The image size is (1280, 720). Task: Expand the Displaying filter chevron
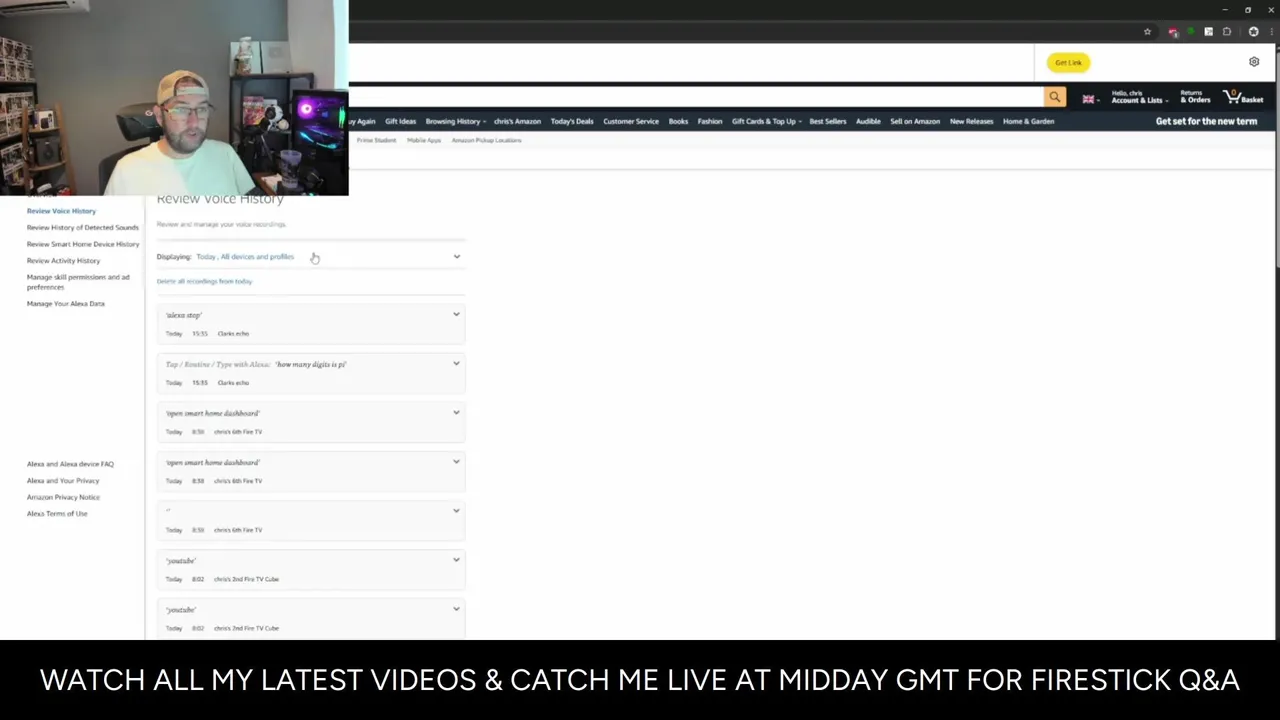point(457,257)
